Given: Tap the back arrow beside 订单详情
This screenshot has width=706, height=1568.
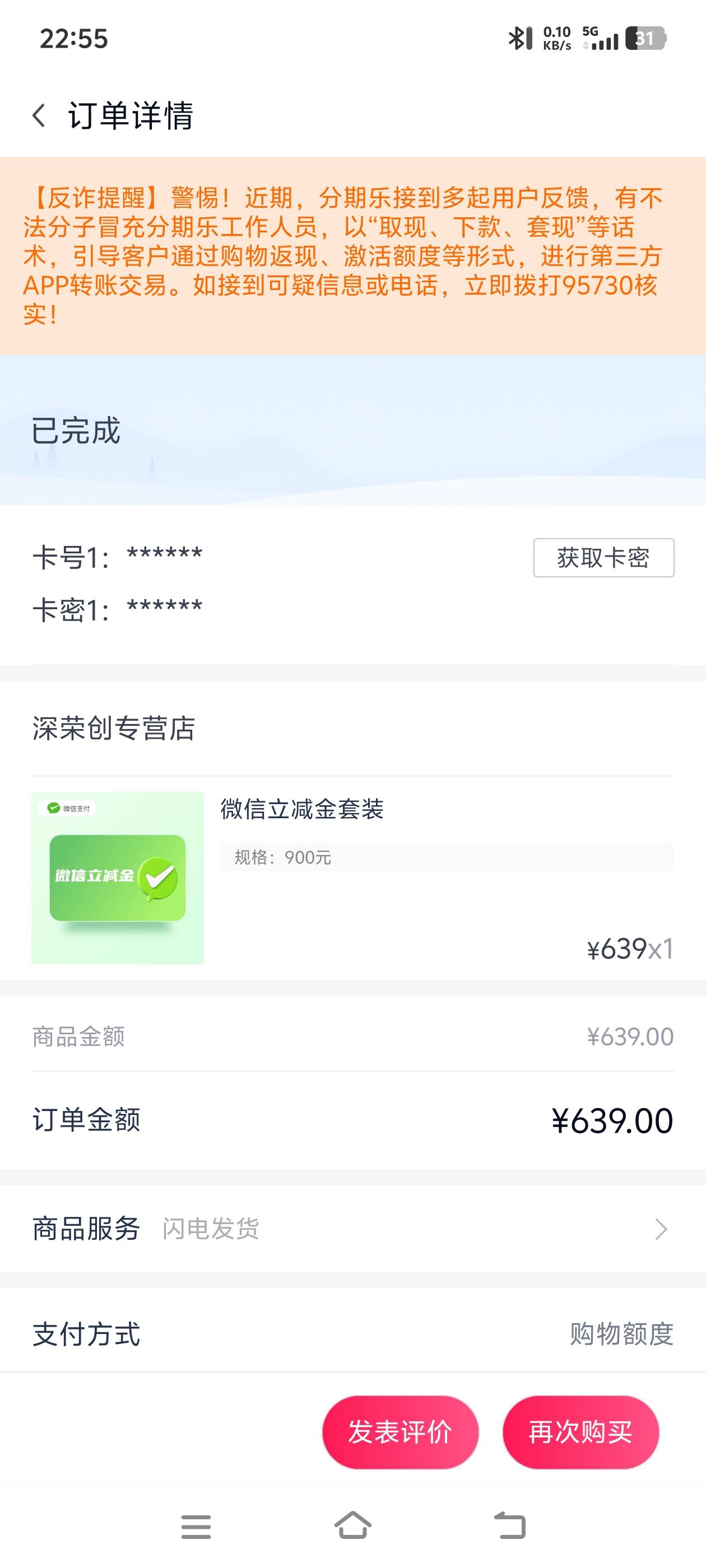Looking at the screenshot, I should pyautogui.click(x=39, y=115).
